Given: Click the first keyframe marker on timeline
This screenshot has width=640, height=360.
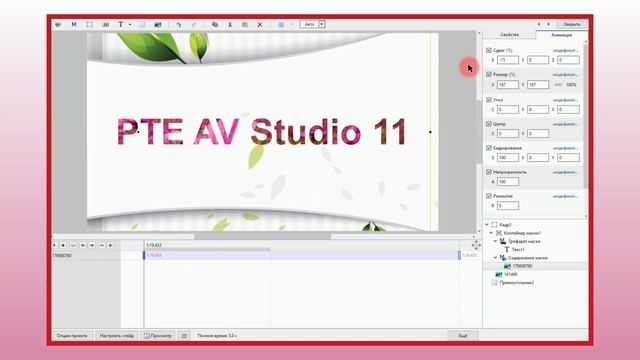Looking at the screenshot, I should [x=144, y=255].
